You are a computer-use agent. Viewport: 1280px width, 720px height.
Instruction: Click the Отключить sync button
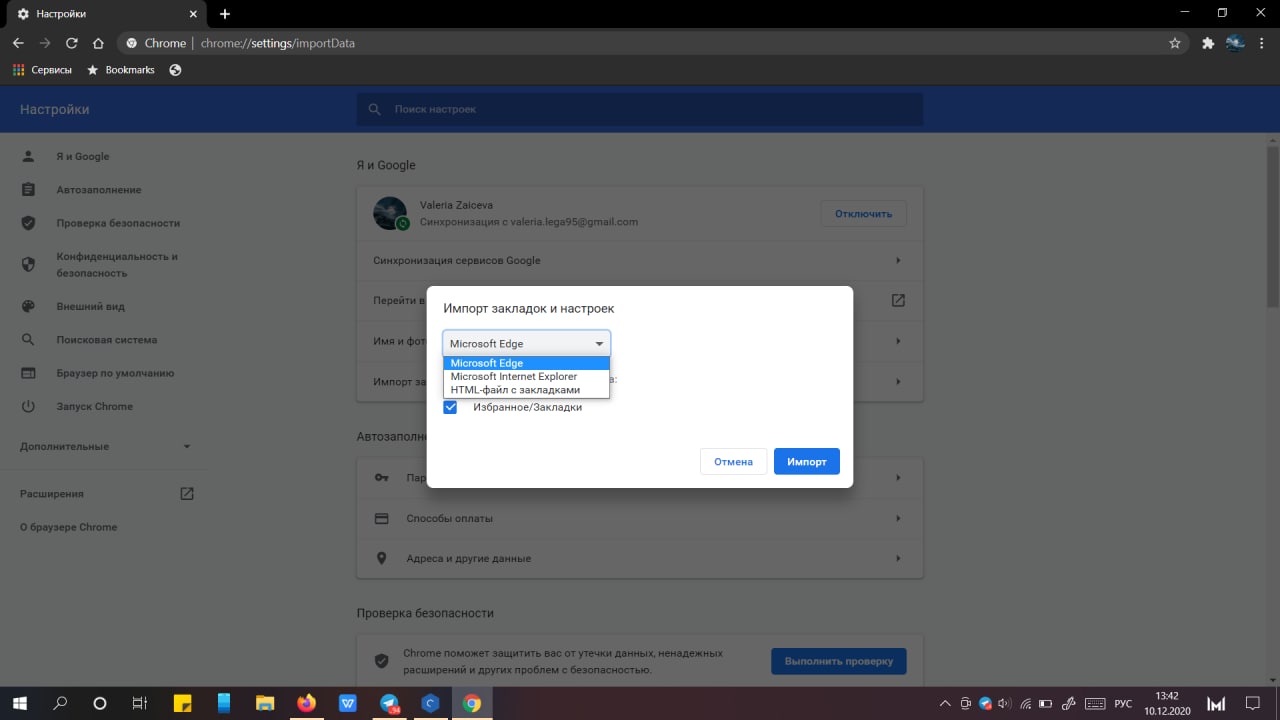point(863,213)
